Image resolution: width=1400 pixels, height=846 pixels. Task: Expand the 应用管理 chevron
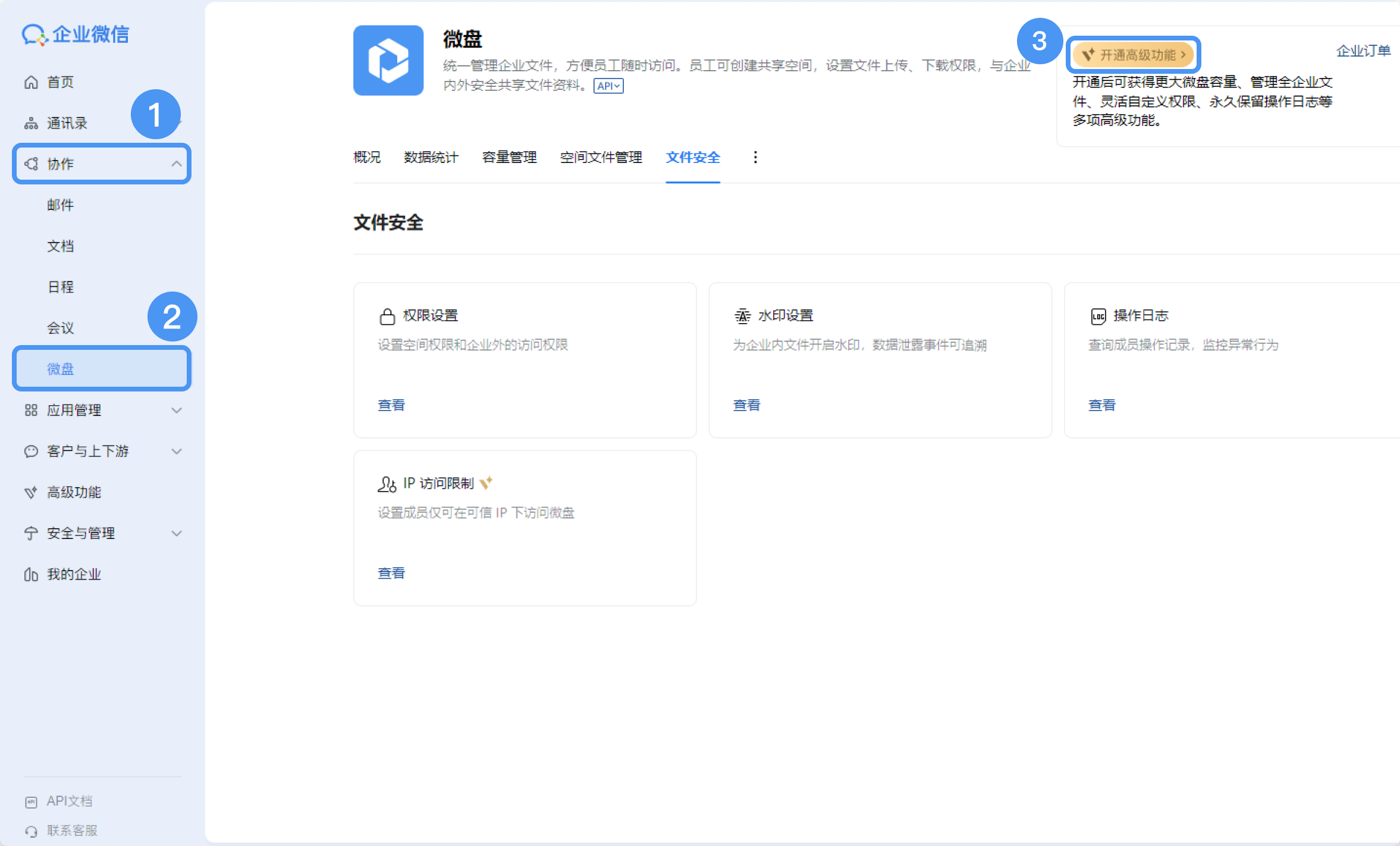coord(177,410)
